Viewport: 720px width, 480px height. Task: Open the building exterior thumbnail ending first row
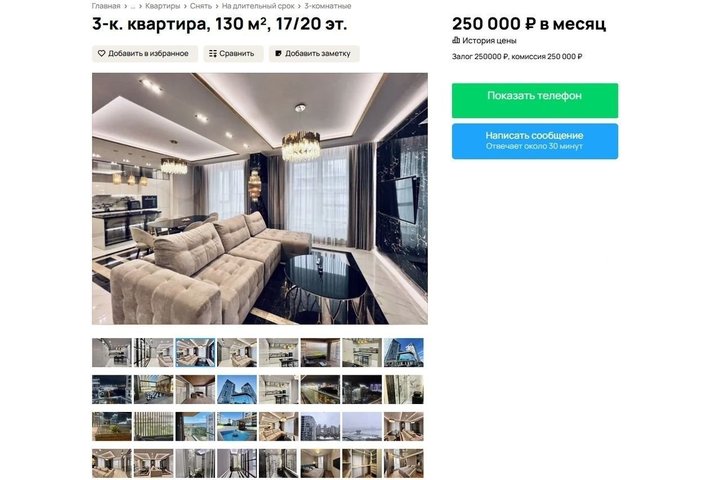404,352
